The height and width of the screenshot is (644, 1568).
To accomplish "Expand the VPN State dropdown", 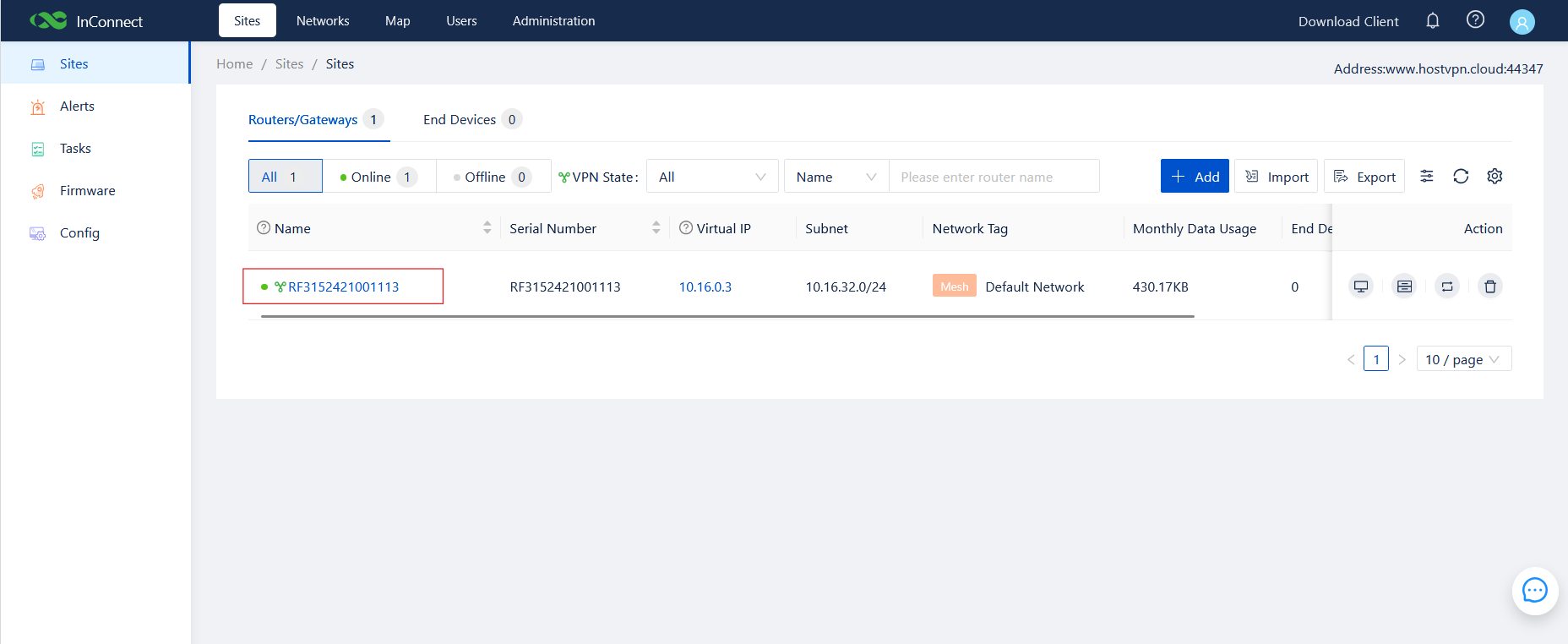I will pos(712,176).
